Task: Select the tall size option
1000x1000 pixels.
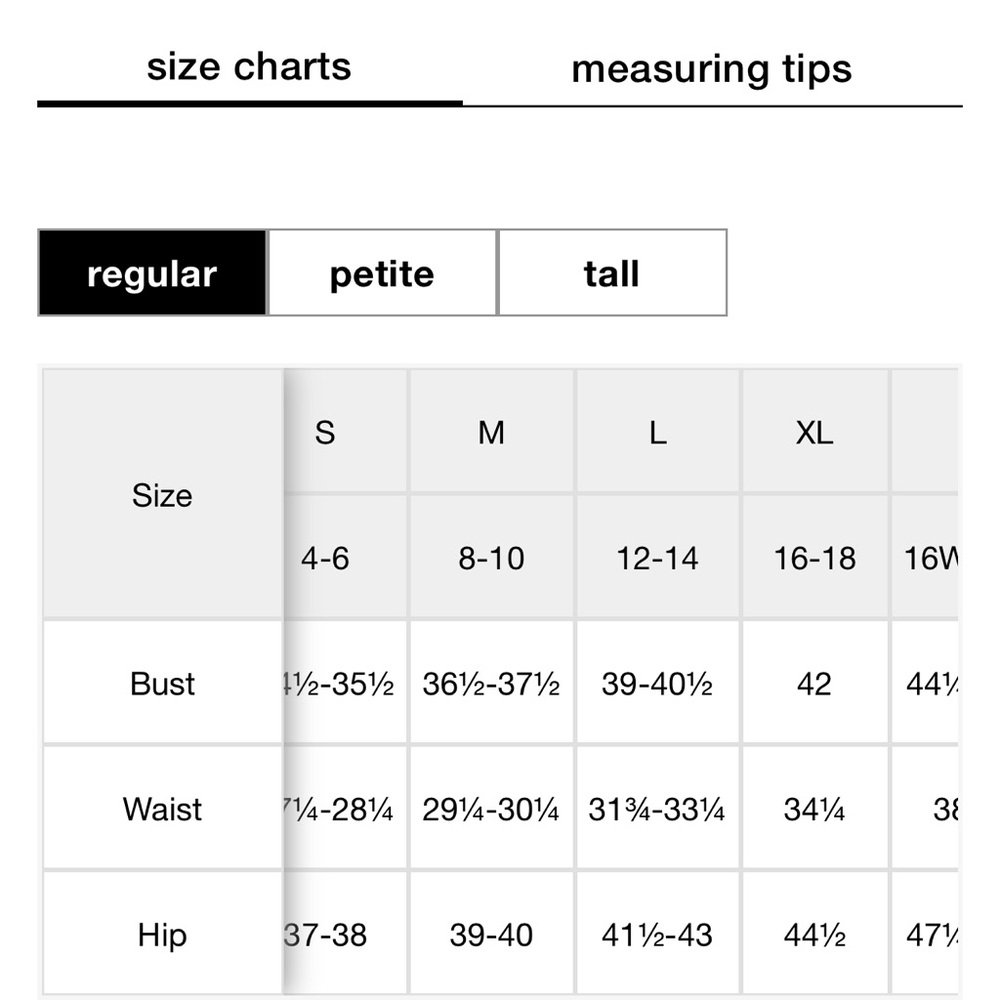Action: click(x=612, y=273)
